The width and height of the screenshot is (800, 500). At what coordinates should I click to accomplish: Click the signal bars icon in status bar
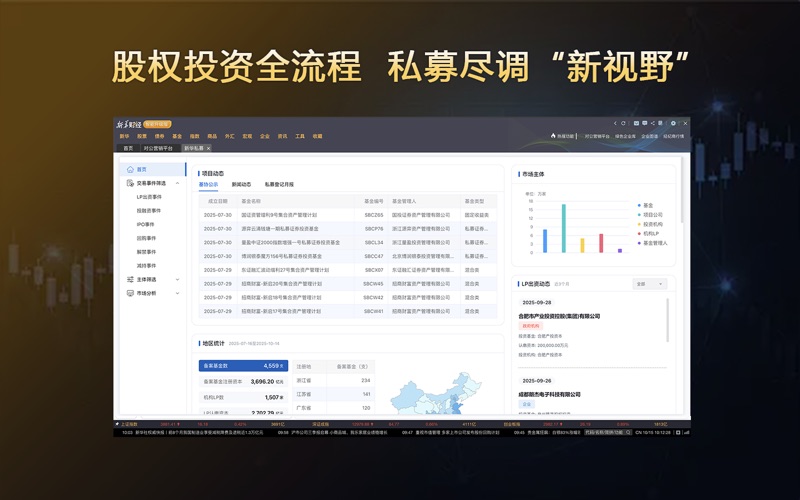[x=686, y=432]
